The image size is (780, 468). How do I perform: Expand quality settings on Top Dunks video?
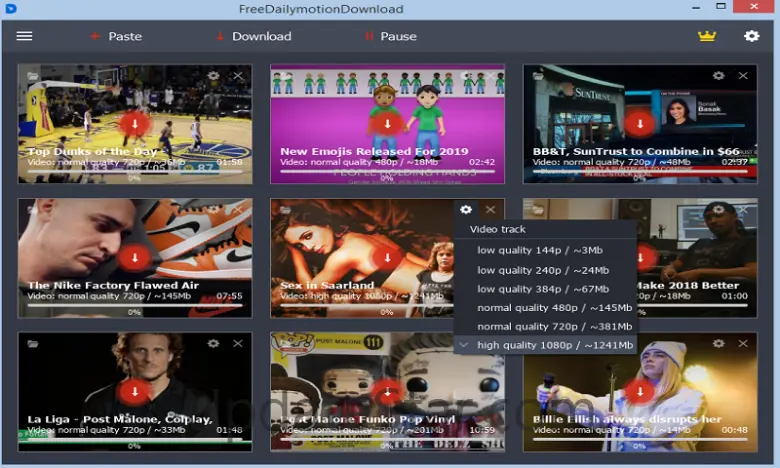pyautogui.click(x=213, y=76)
